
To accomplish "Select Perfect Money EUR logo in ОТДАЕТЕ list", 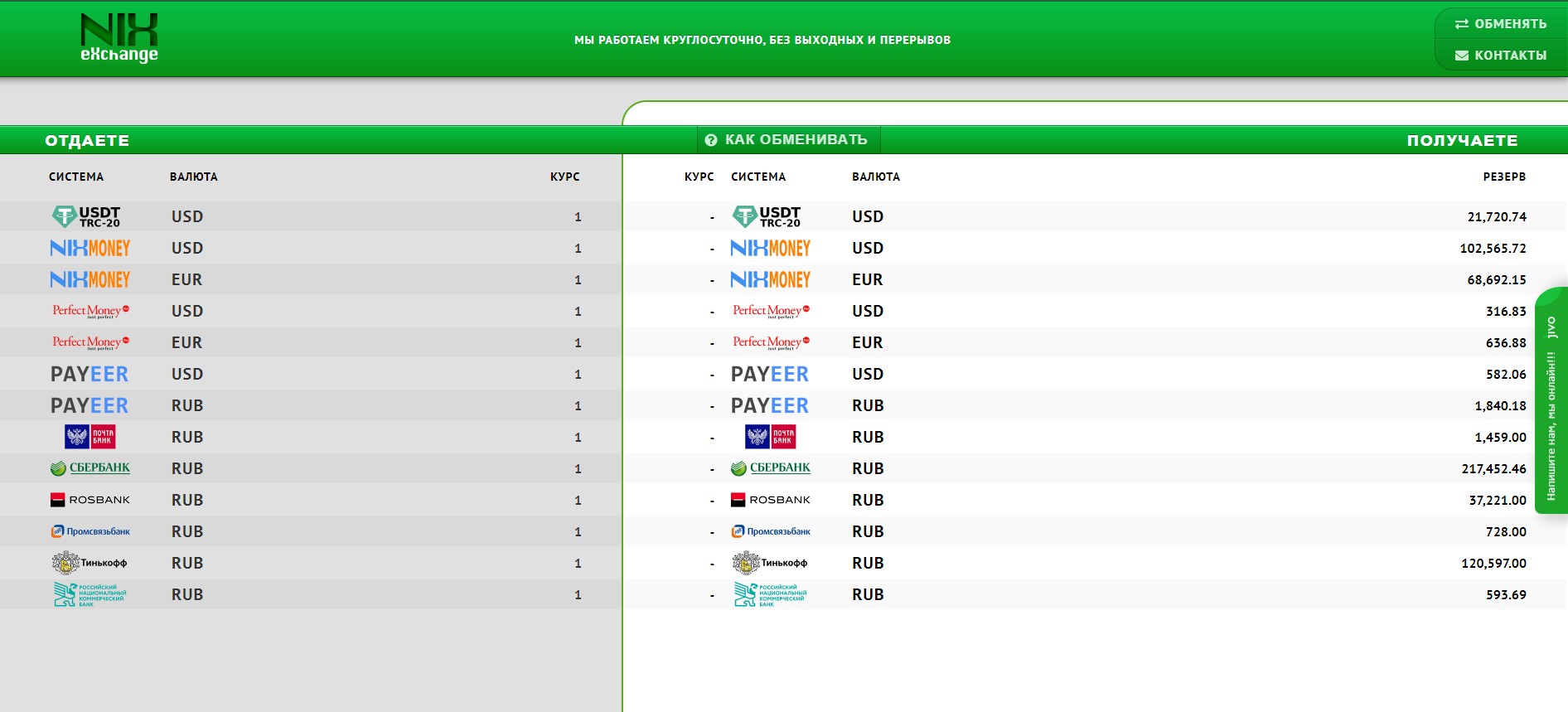I will pos(90,342).
